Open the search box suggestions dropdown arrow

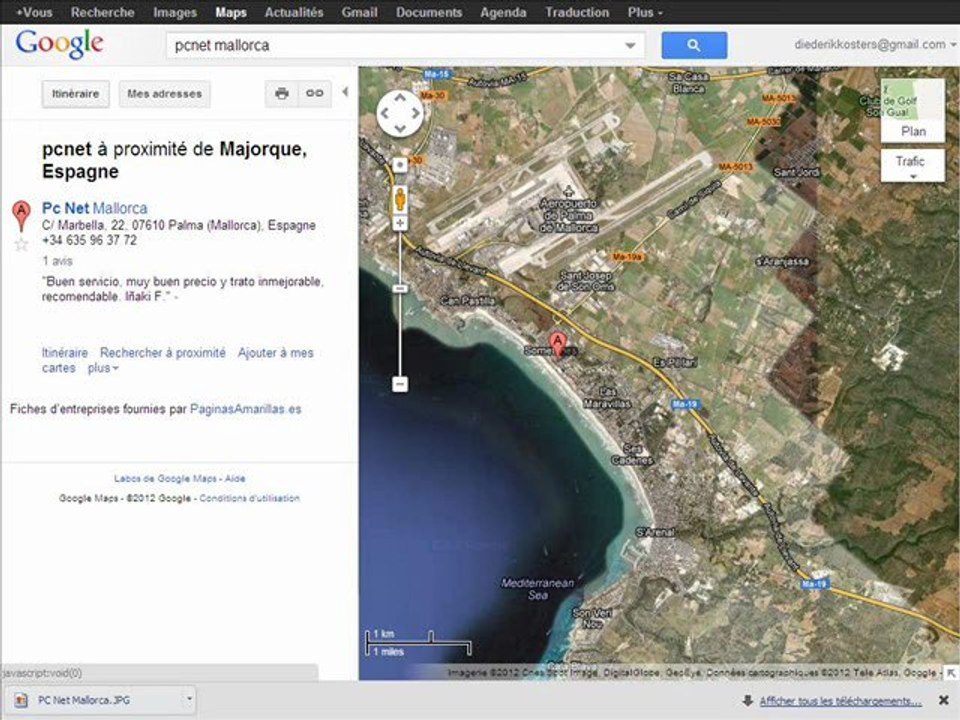click(x=630, y=45)
